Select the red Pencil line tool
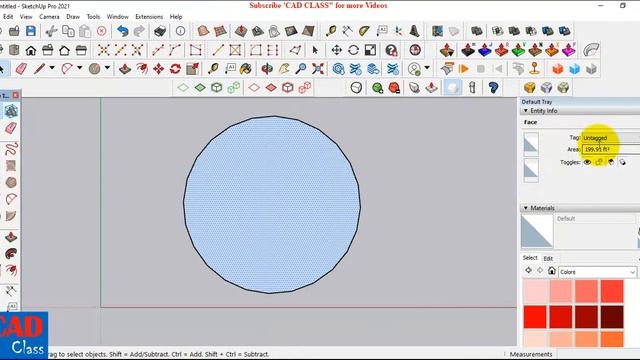 coord(39,69)
